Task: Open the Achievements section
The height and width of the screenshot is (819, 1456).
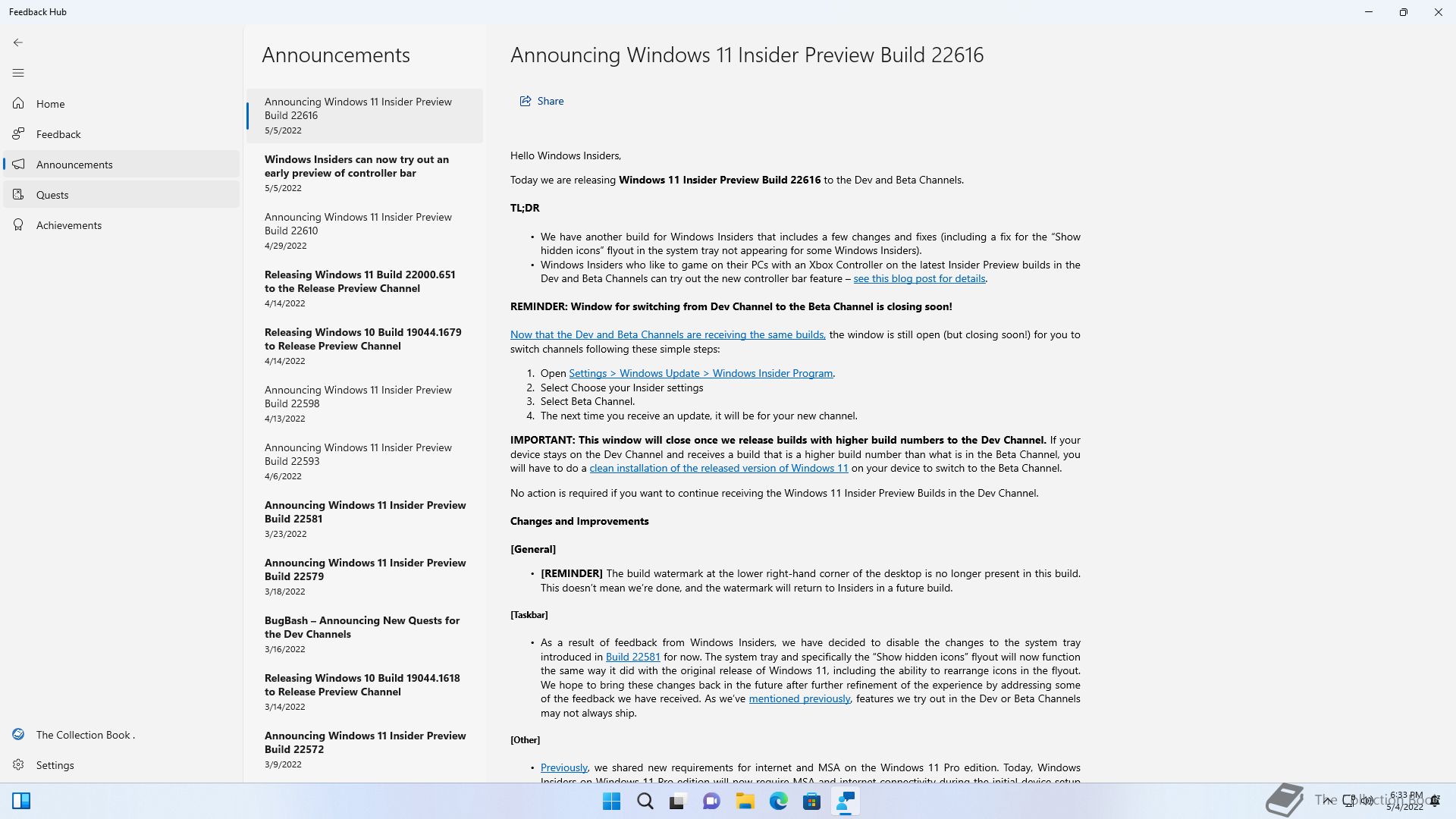Action: click(121, 225)
